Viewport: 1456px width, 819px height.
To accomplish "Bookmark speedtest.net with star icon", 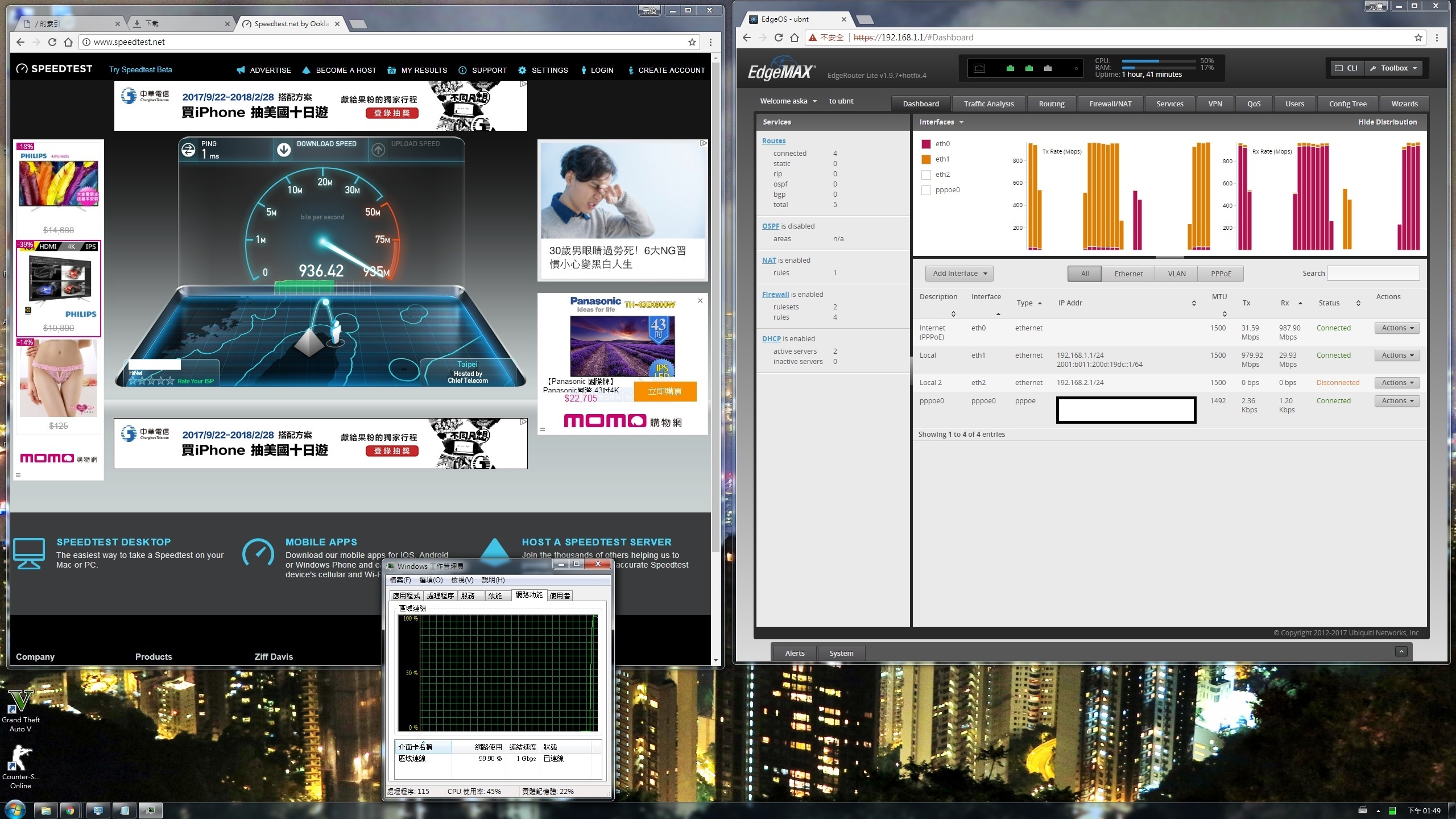I will [x=692, y=42].
